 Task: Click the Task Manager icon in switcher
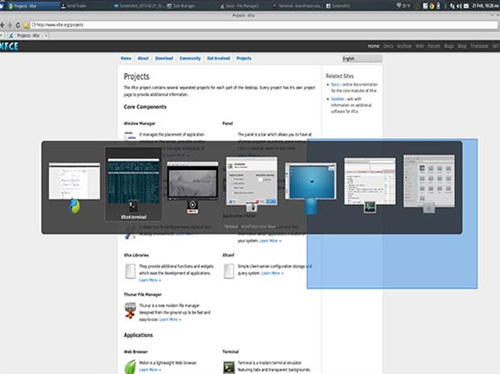coord(370,207)
